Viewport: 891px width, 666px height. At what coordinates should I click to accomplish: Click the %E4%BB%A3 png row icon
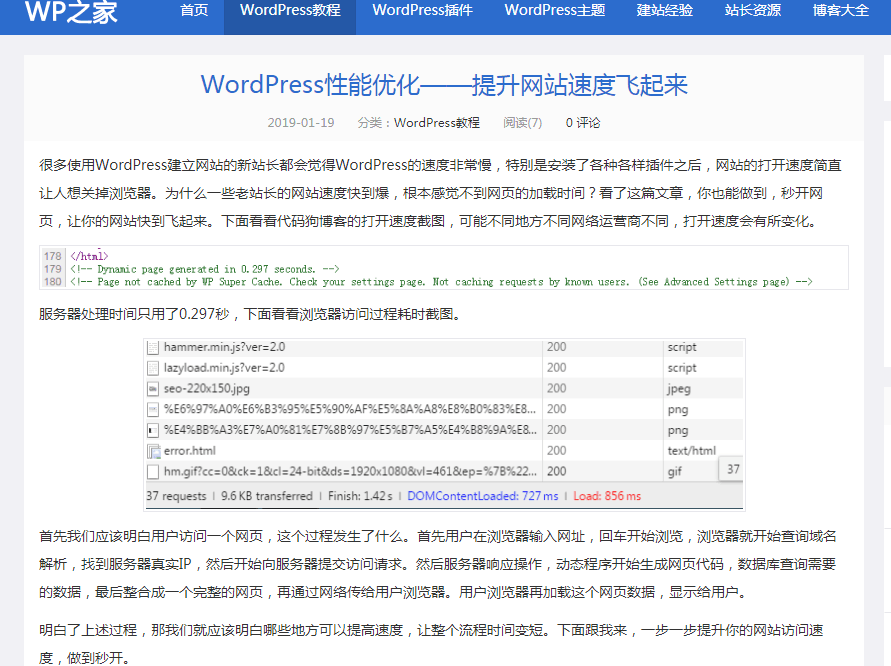pyautogui.click(x=153, y=430)
